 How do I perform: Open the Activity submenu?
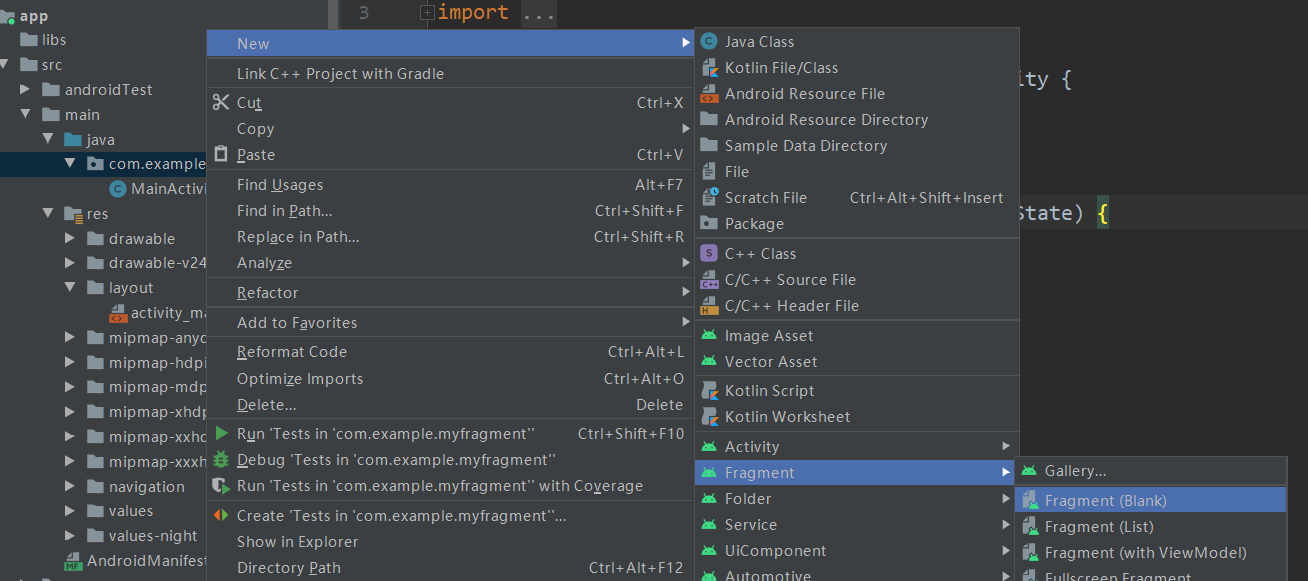857,447
